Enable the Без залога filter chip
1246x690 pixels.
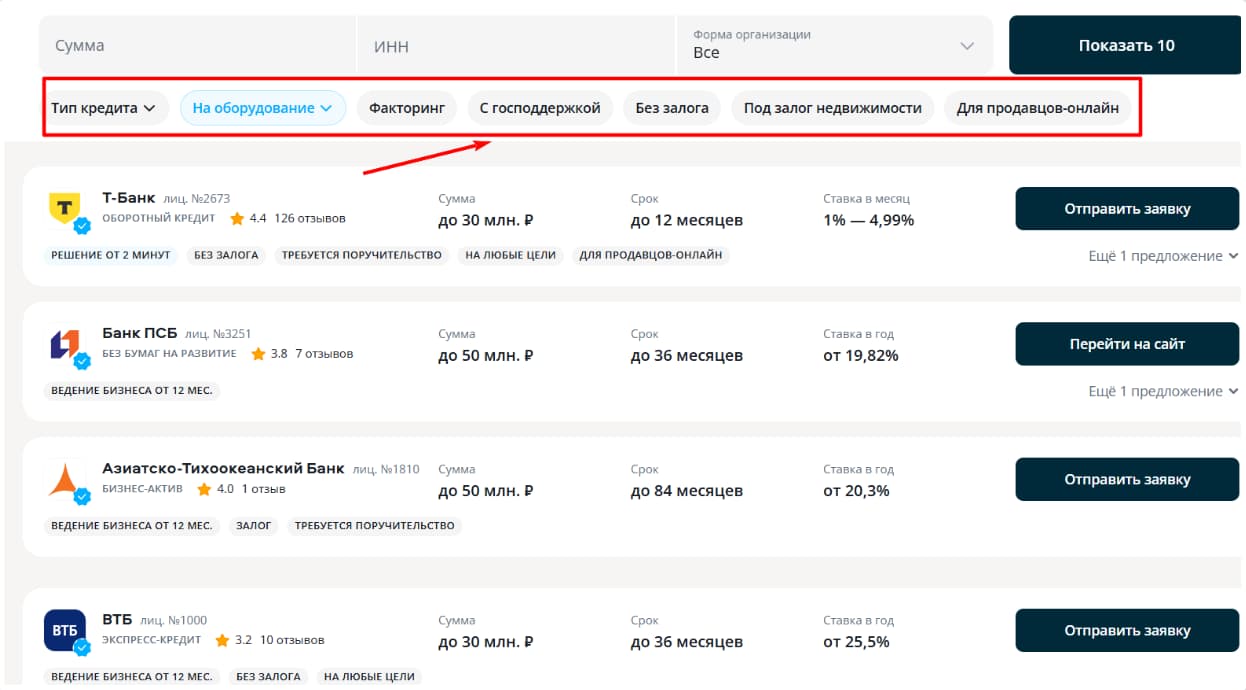point(672,108)
